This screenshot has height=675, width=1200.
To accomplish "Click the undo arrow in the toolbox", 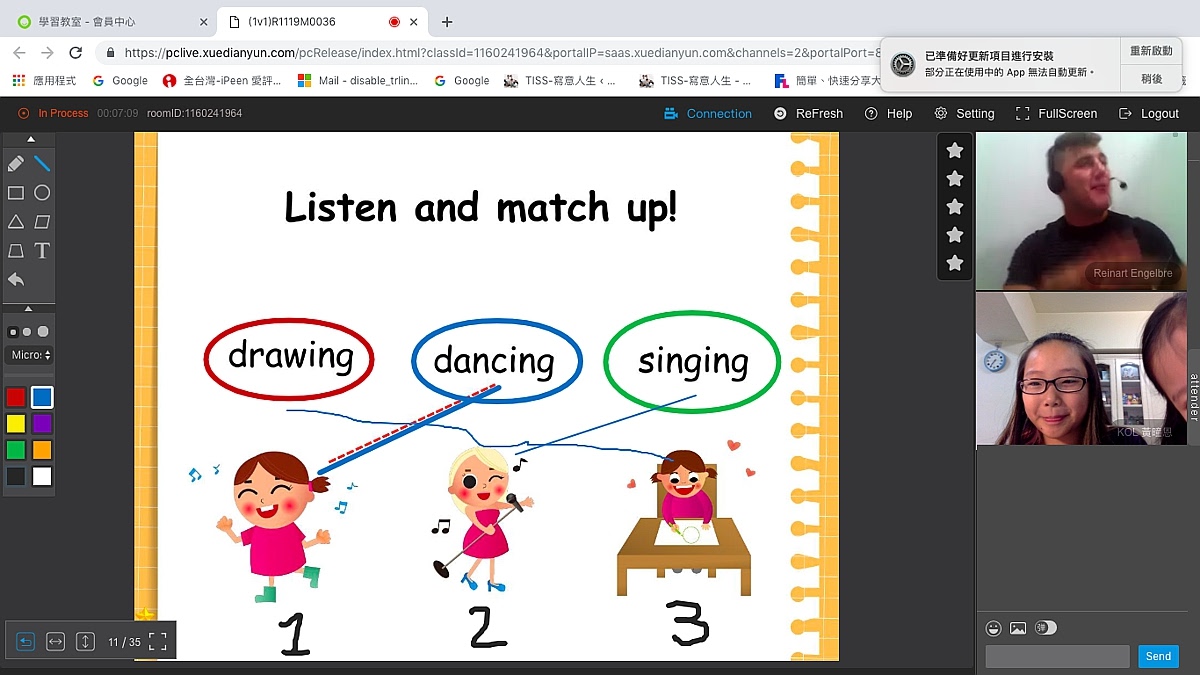I will [x=16, y=280].
